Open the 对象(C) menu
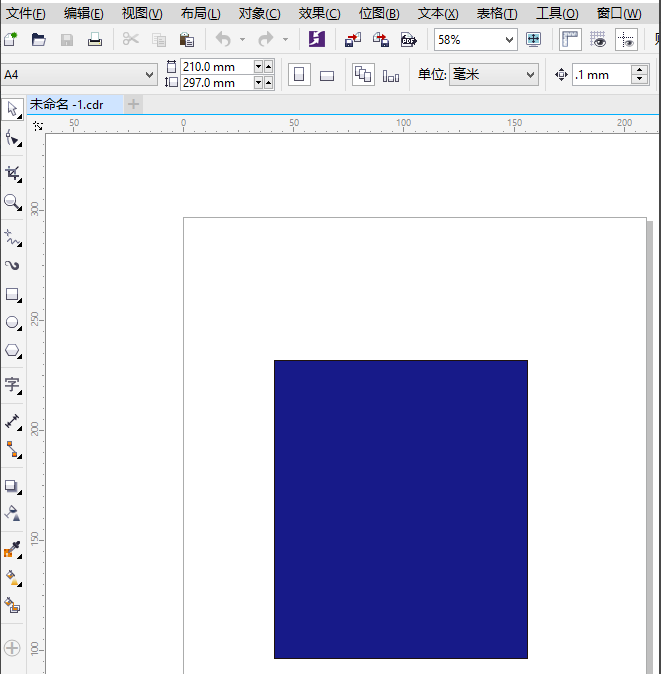 point(260,14)
